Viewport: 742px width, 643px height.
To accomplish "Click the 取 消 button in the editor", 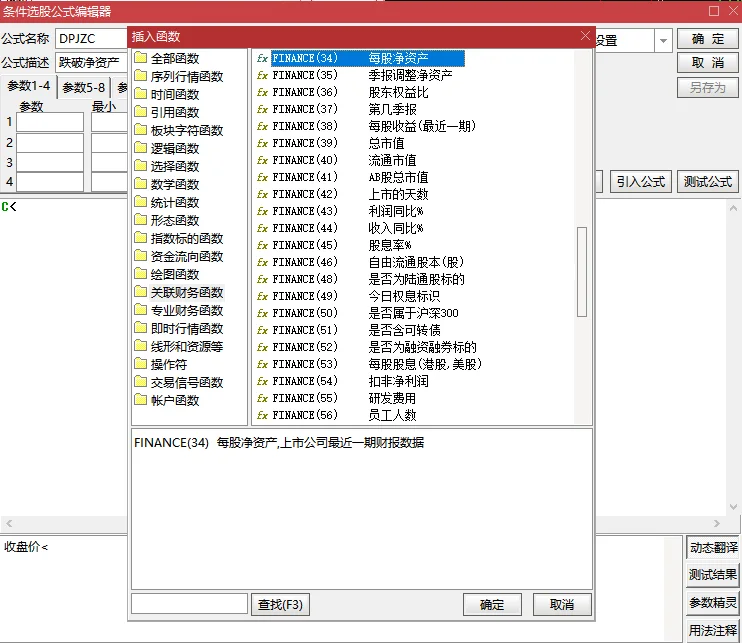I will tap(708, 62).
